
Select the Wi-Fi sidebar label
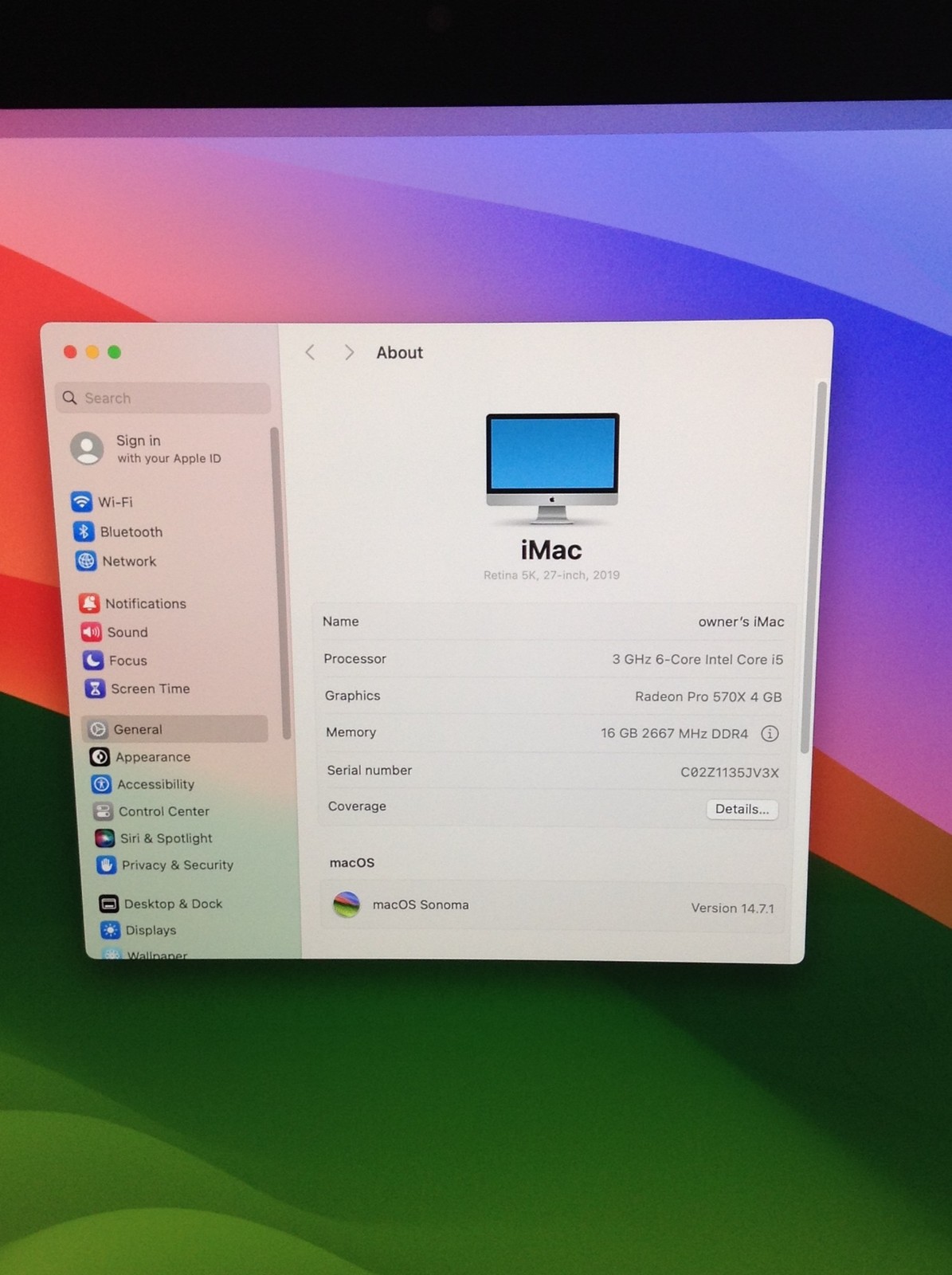[x=116, y=502]
